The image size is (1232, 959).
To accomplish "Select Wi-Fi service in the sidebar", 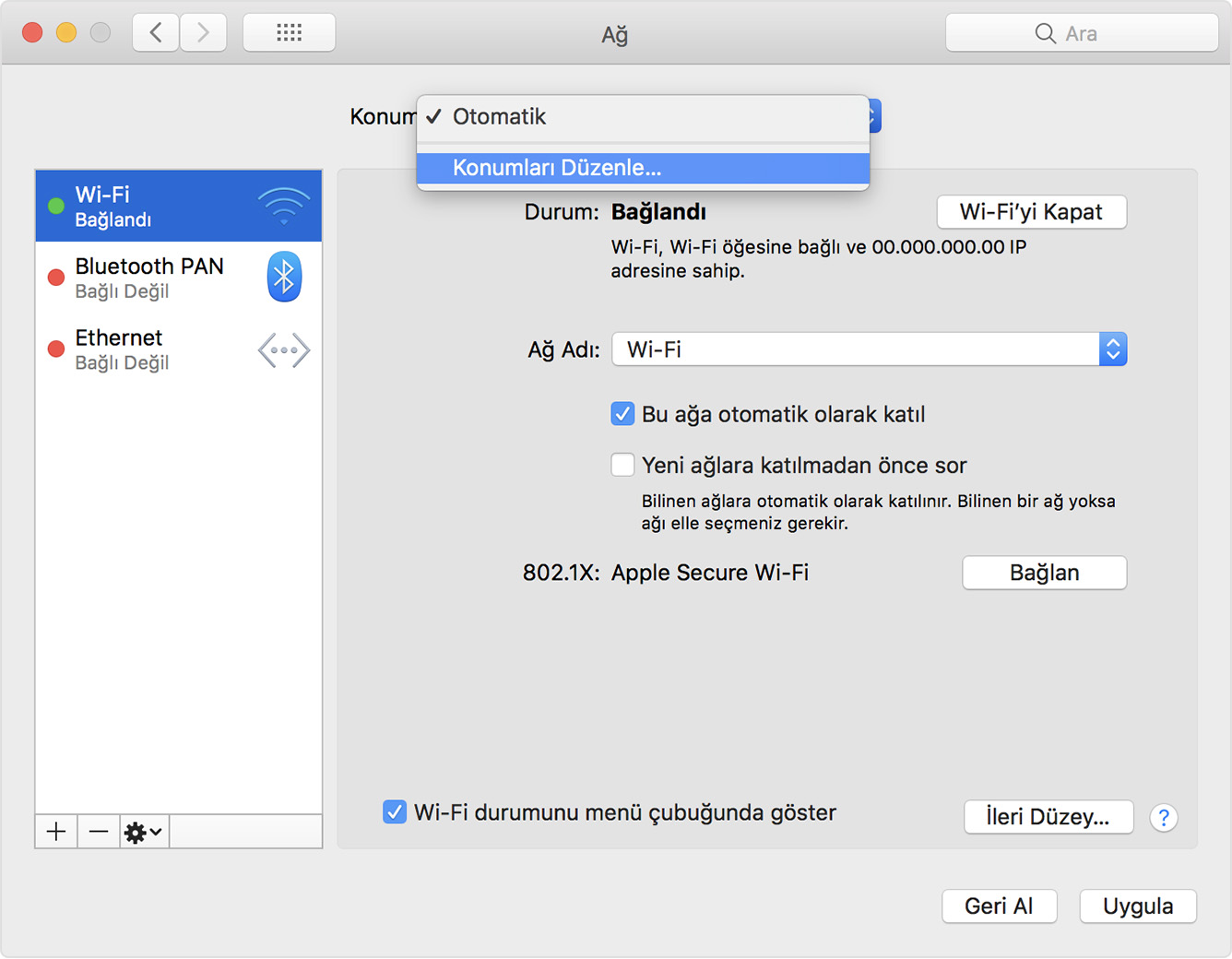I will [179, 206].
